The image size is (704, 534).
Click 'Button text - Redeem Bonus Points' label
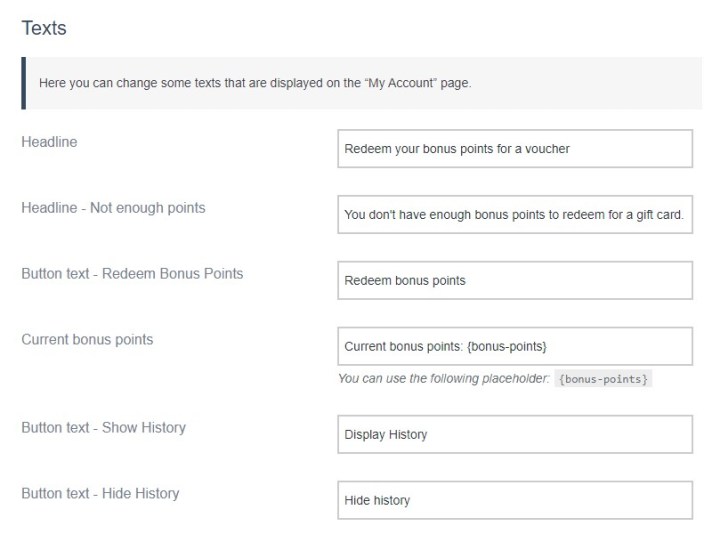tap(132, 273)
